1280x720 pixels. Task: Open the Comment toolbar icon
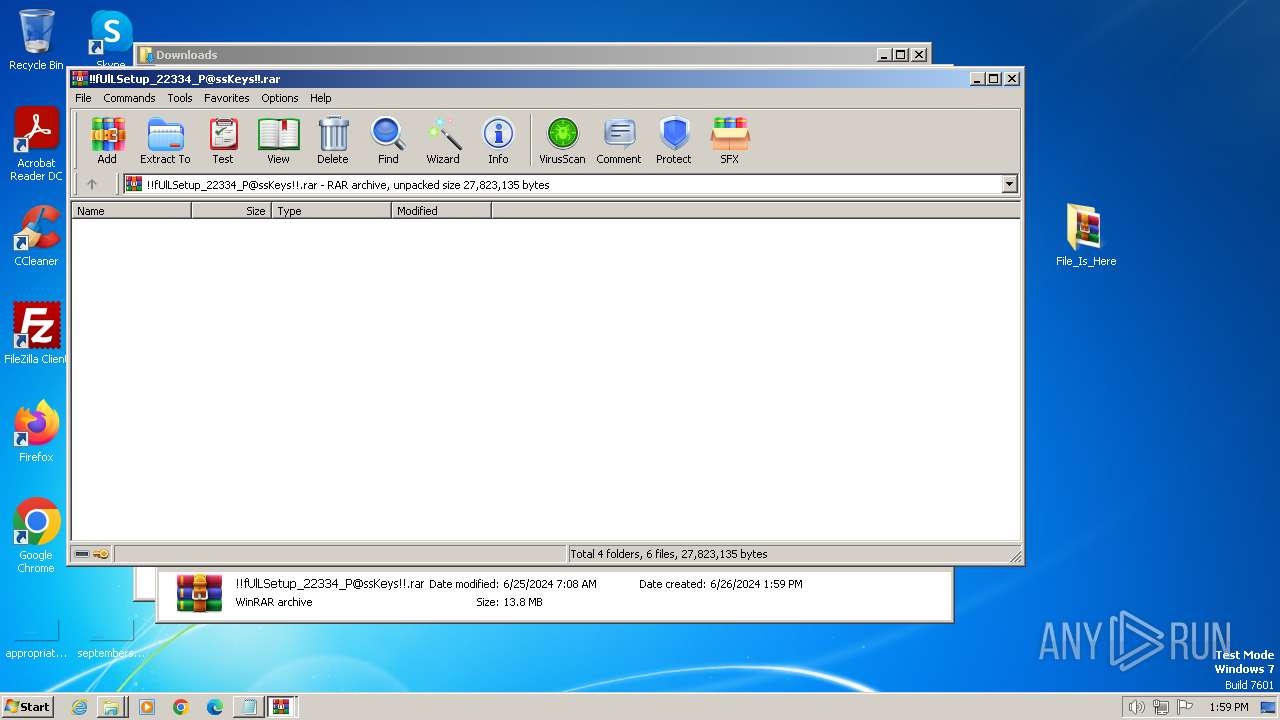[619, 141]
